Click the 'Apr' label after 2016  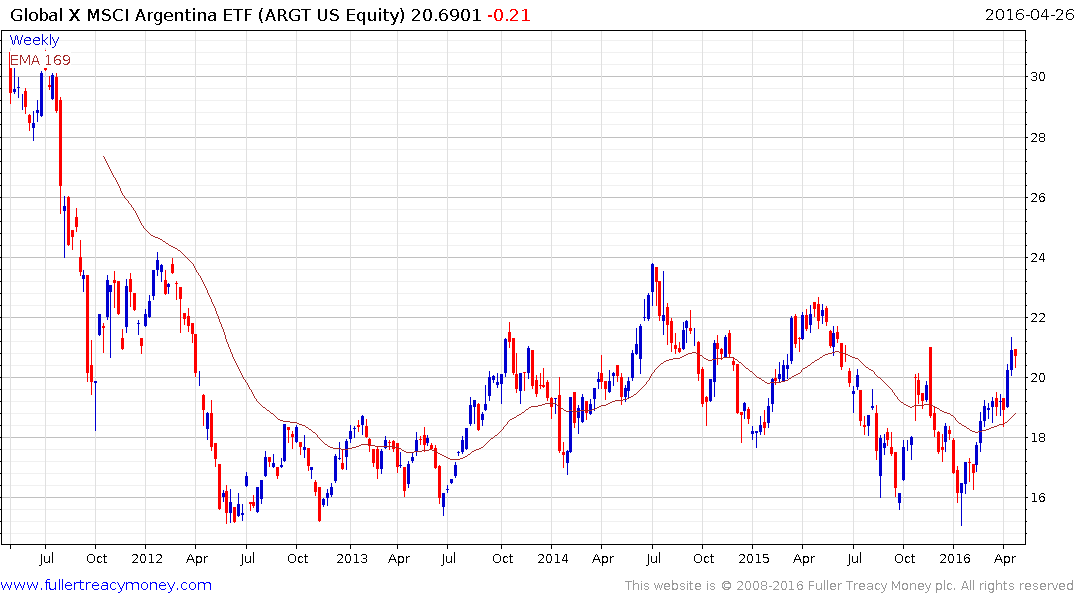click(1005, 558)
